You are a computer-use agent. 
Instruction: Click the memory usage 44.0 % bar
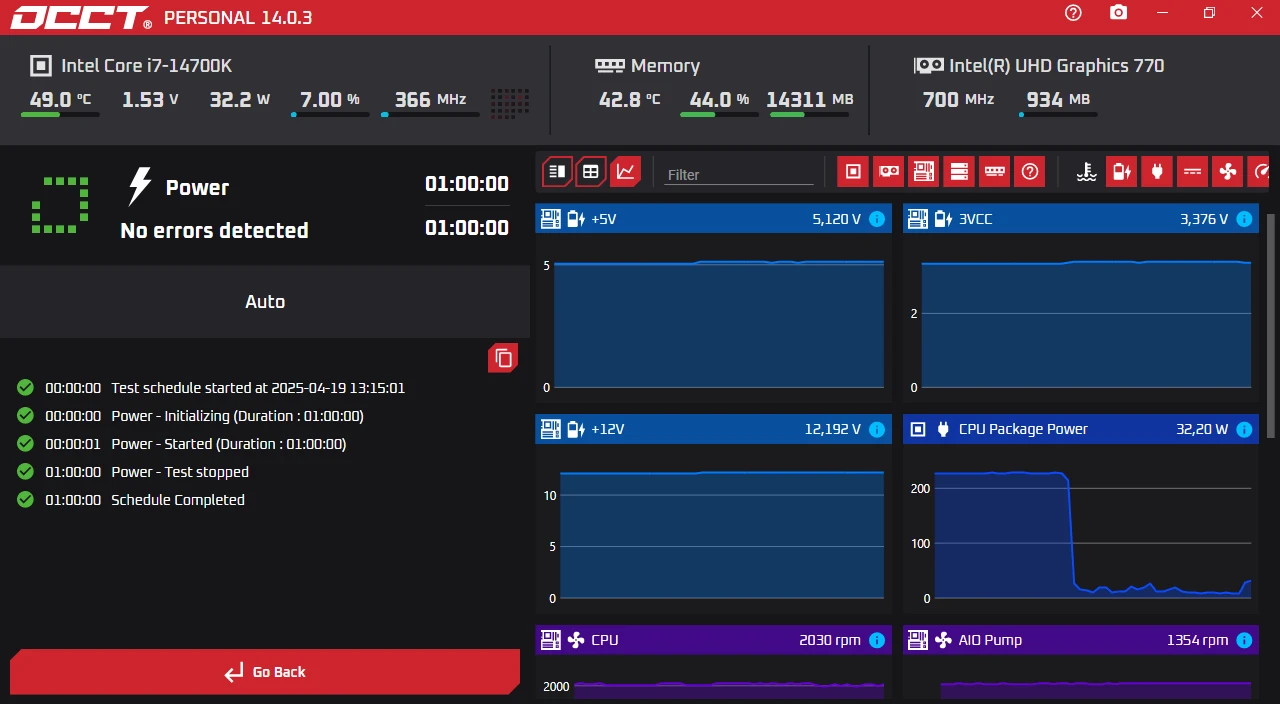[719, 115]
